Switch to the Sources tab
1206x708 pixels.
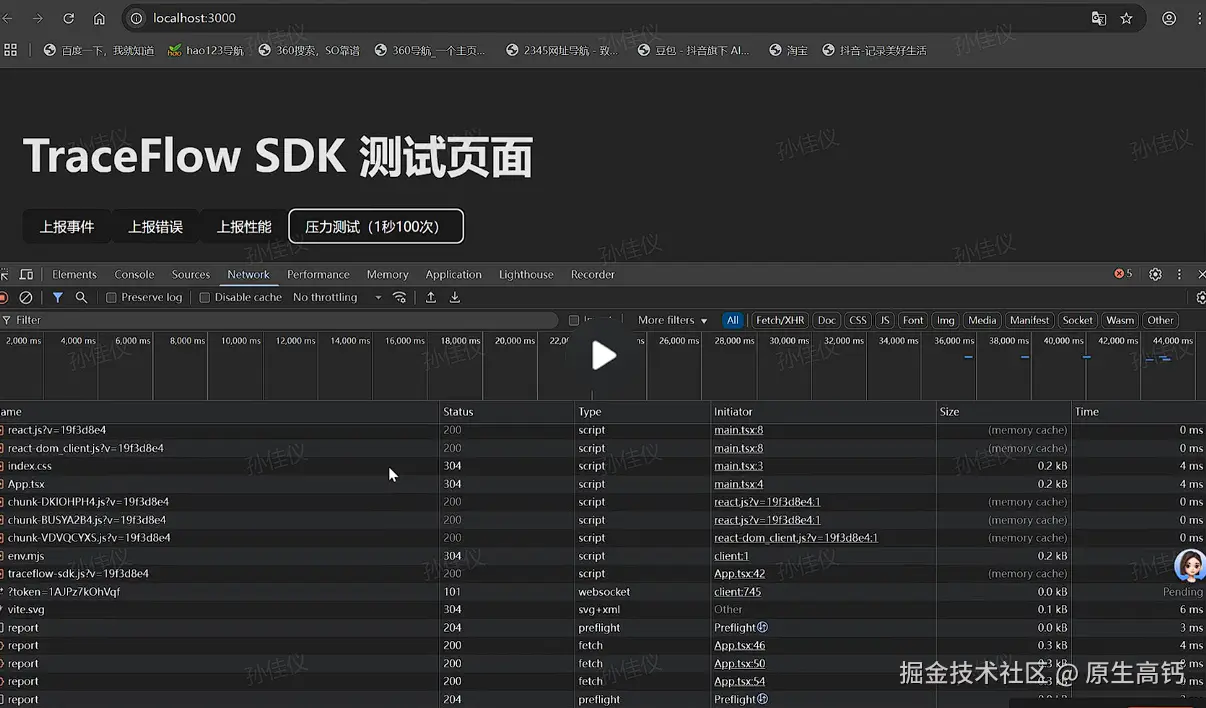(190, 274)
